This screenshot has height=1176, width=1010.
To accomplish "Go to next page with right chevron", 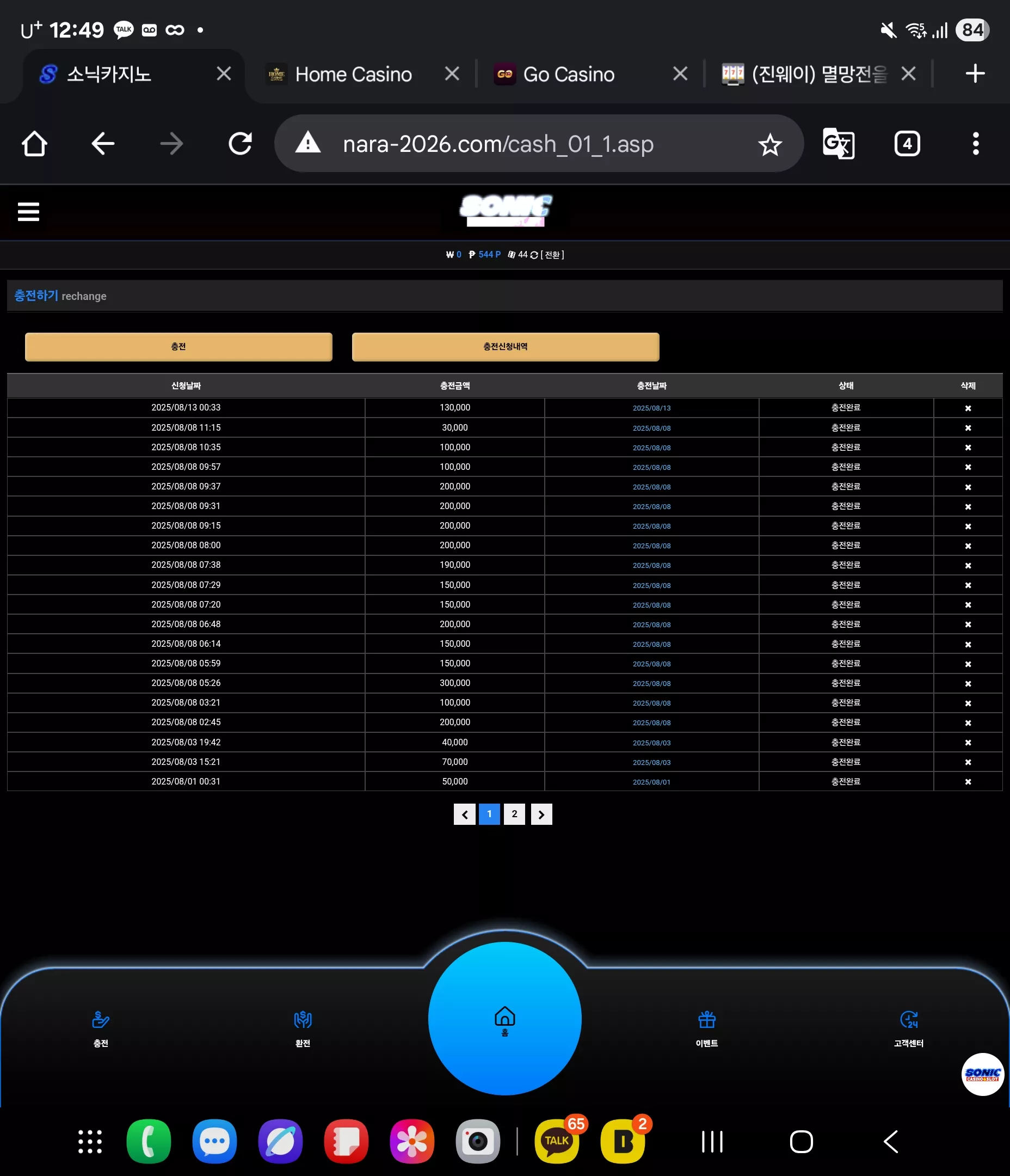I will [x=541, y=814].
